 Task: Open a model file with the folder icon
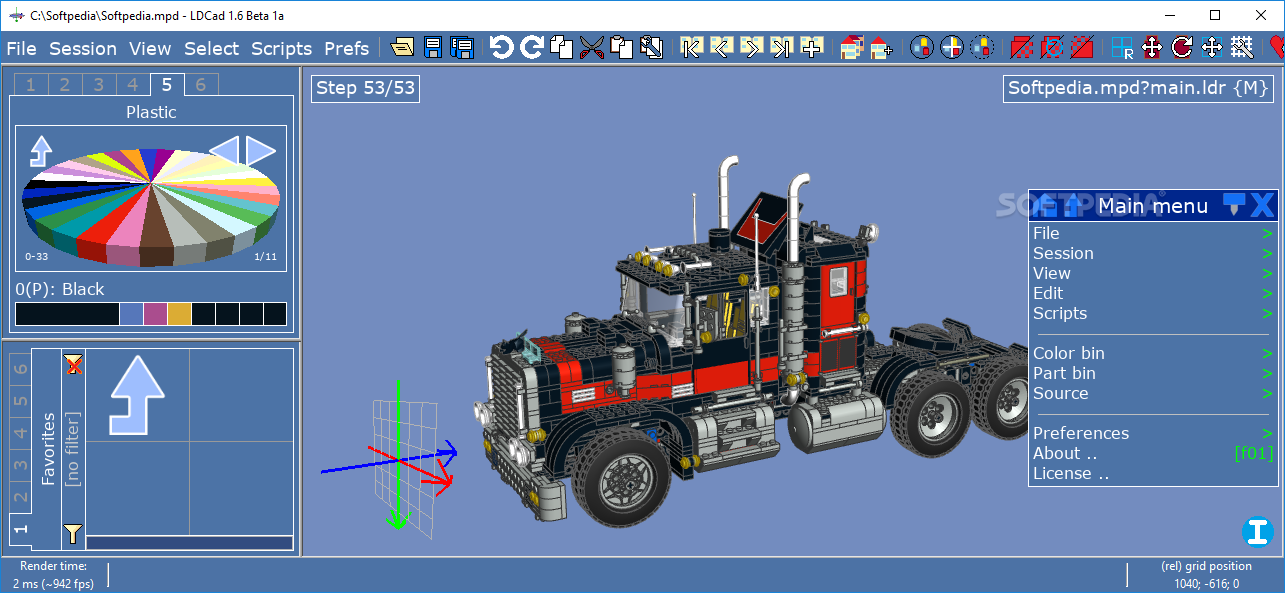tap(403, 47)
